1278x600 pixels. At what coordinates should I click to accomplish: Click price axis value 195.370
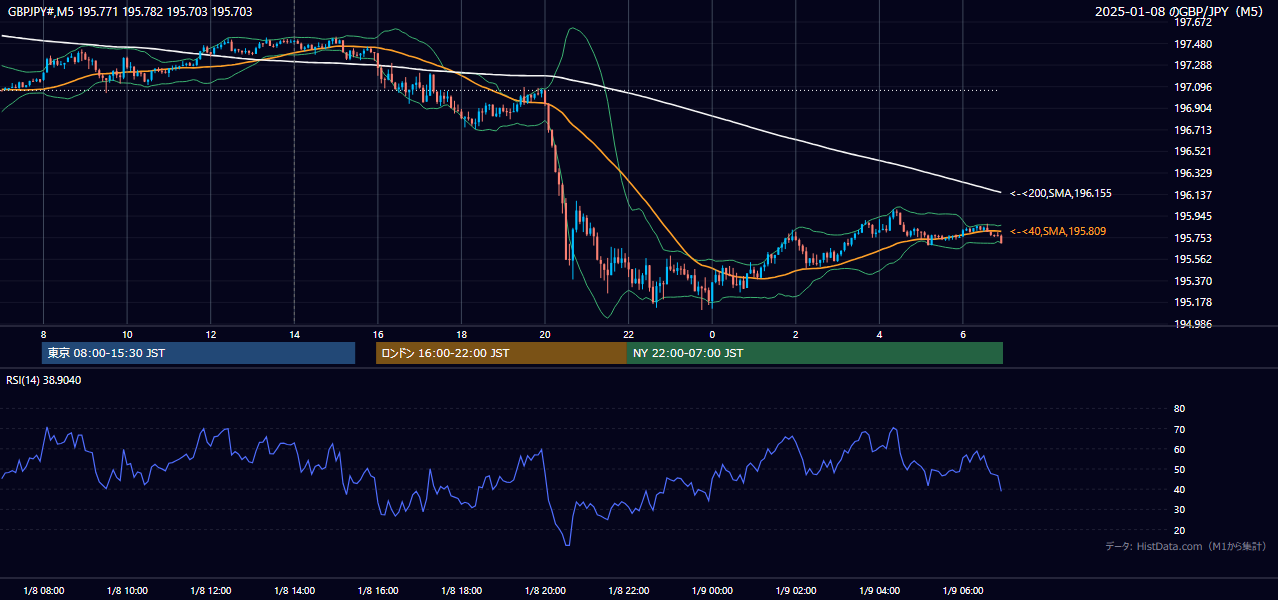point(1193,281)
